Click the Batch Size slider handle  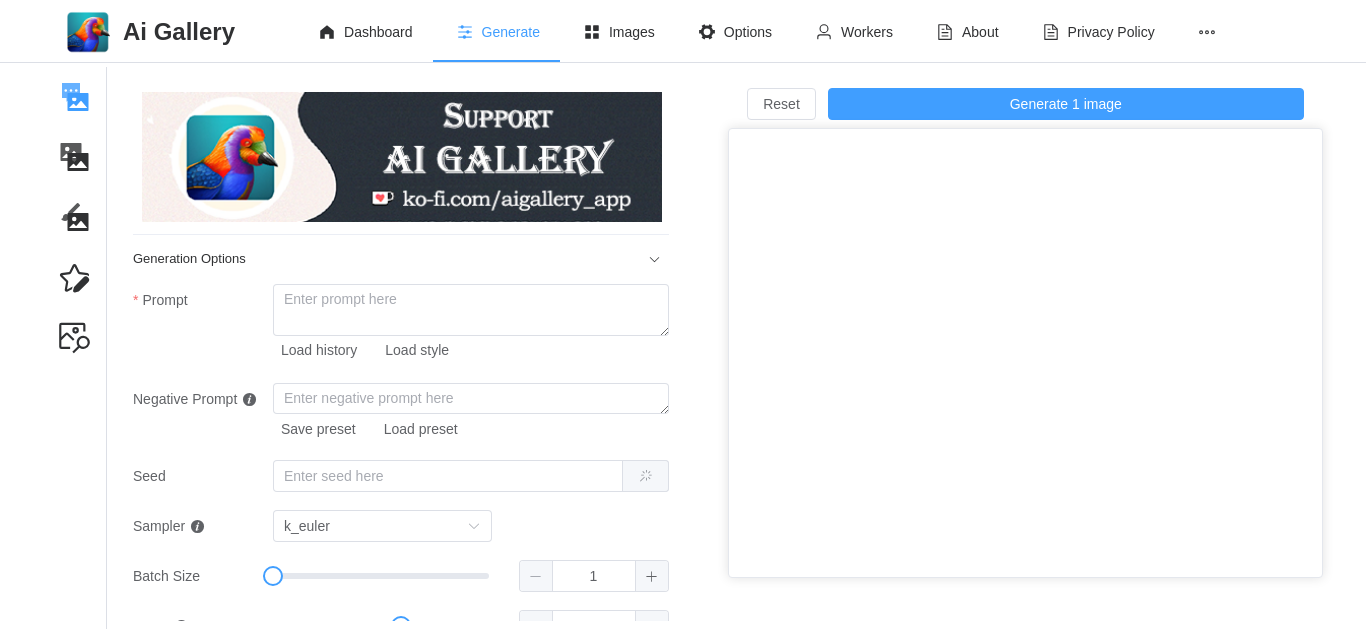273,576
